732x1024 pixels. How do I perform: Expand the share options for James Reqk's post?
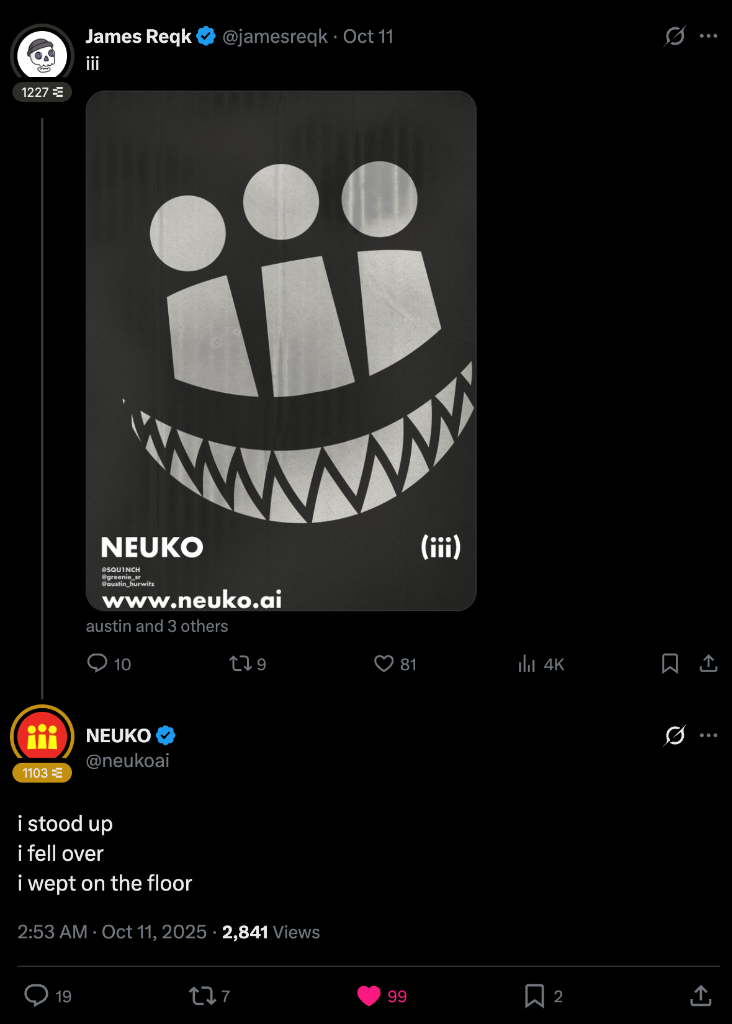(710, 663)
